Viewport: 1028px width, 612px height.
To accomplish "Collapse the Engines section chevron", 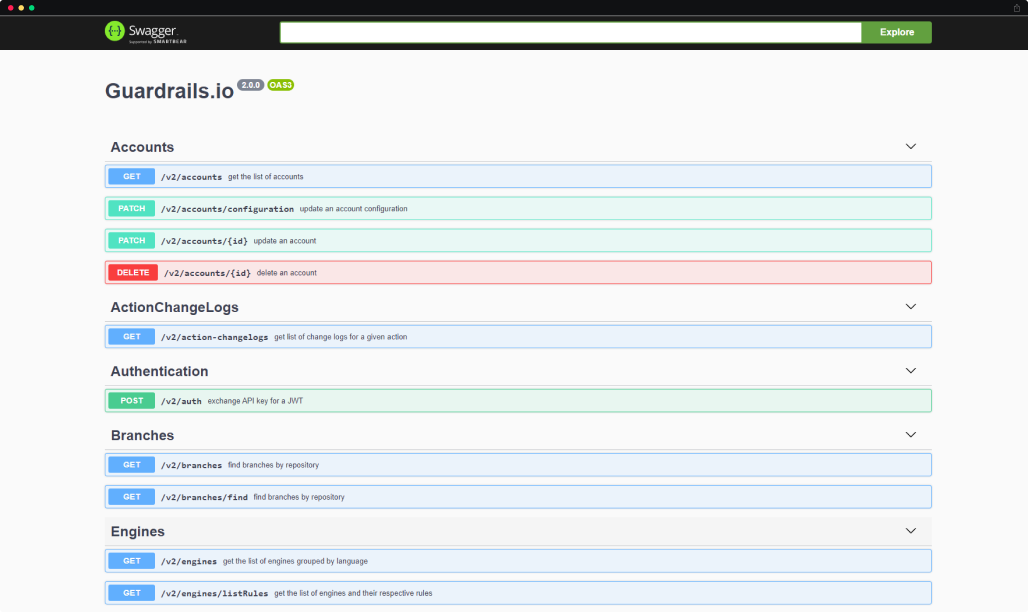I will 911,531.
